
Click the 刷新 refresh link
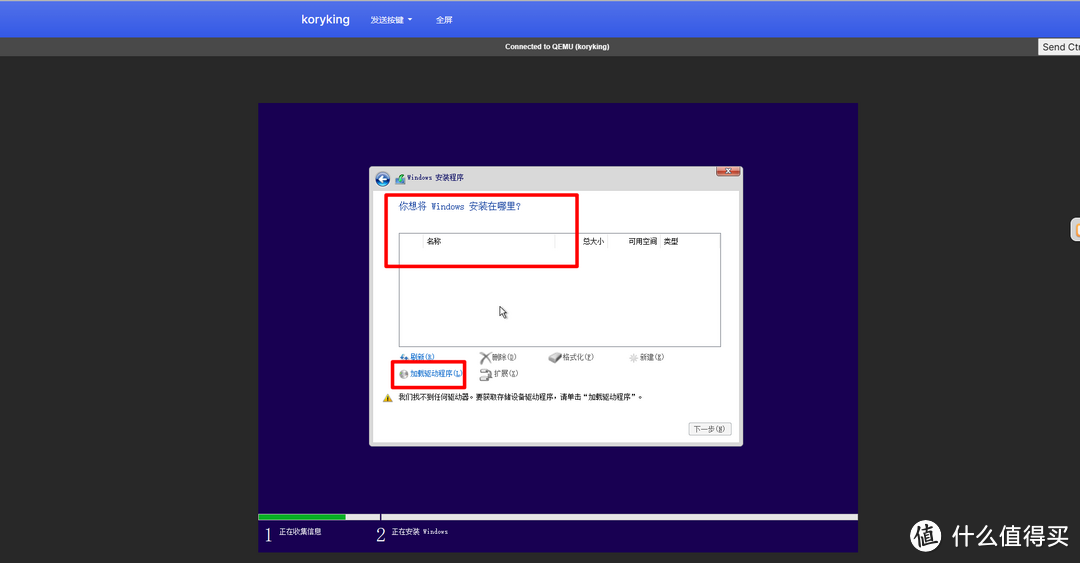[x=417, y=357]
